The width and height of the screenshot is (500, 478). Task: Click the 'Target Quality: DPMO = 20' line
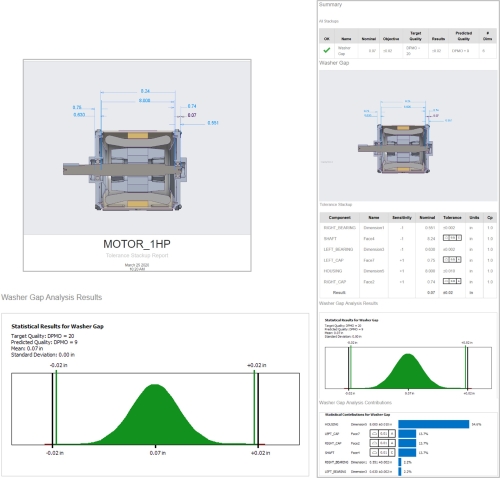42,336
